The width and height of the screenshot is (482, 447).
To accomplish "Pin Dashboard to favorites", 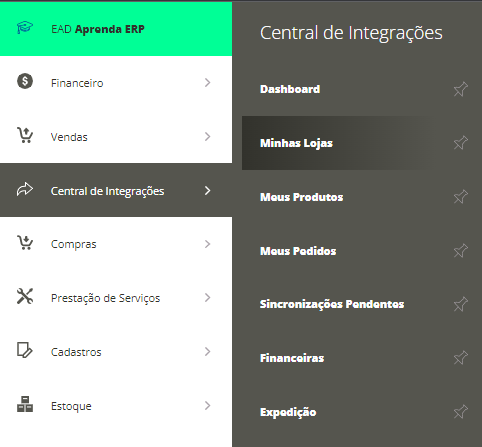I will click(461, 89).
